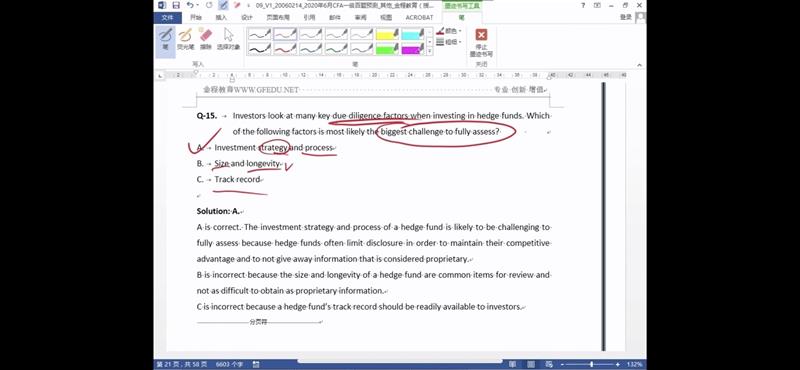
Task: Expand the pen styles gallery more arrow
Action: tap(430, 51)
